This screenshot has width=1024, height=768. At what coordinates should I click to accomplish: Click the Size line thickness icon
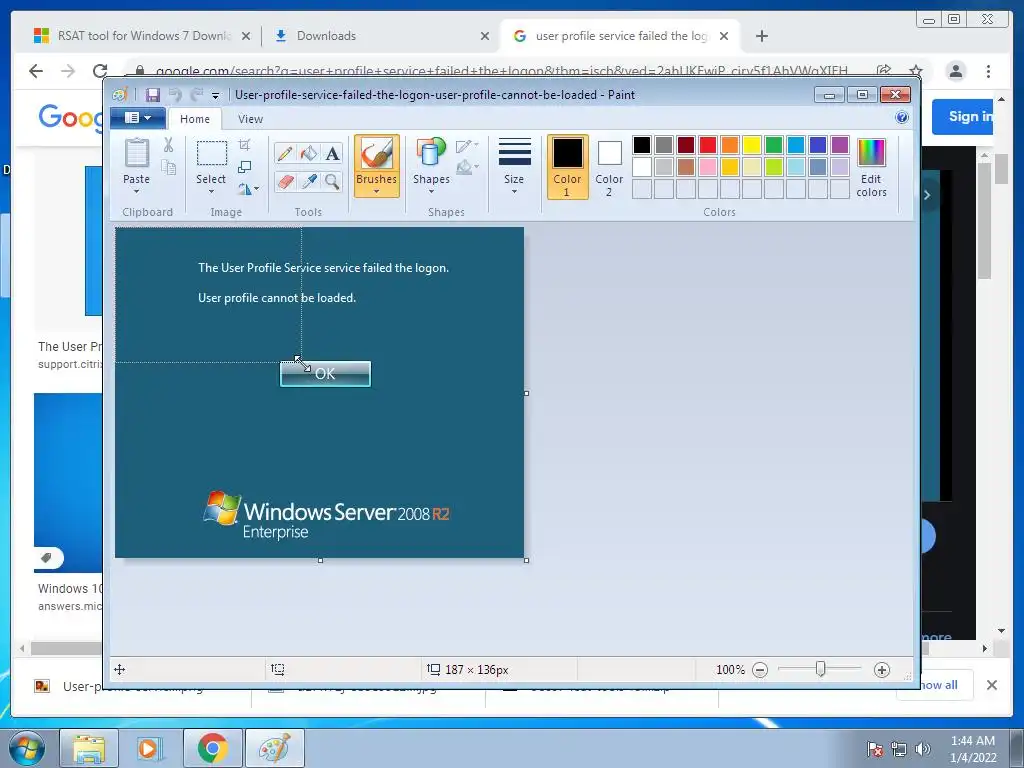click(x=515, y=152)
